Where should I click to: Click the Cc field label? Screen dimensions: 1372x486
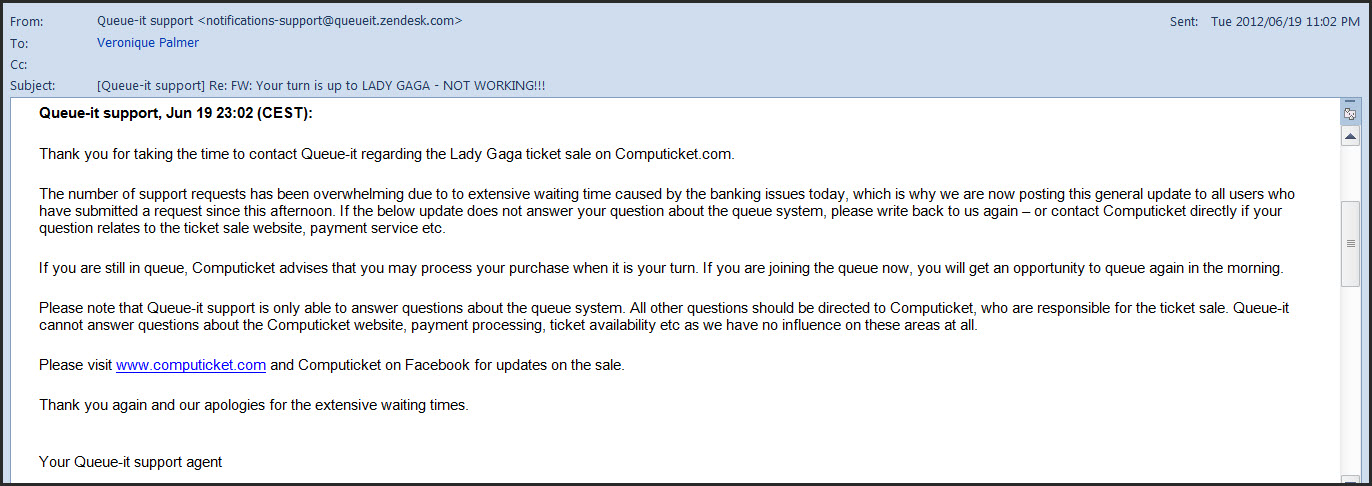(x=19, y=64)
